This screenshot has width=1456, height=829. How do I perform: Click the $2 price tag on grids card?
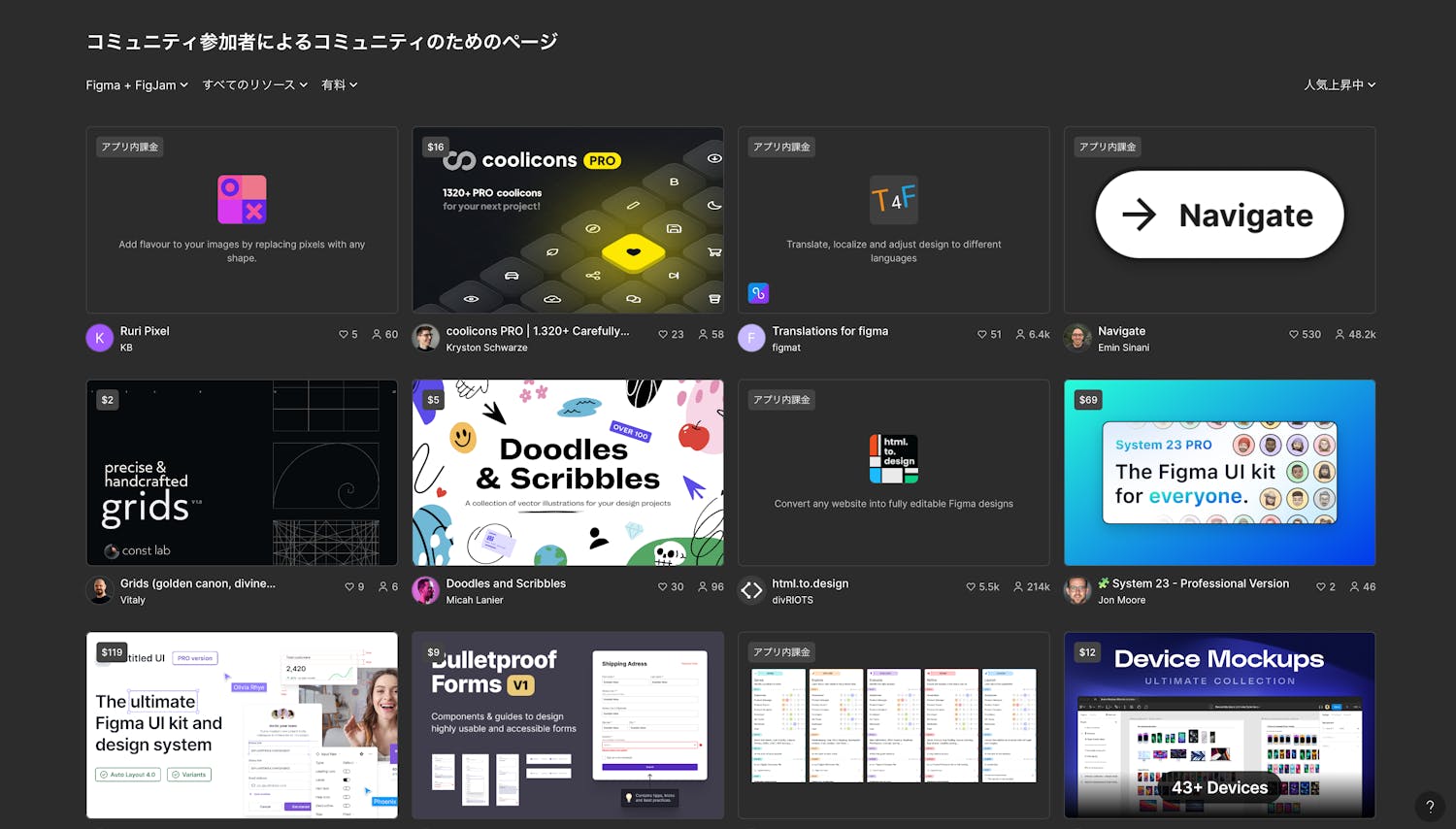(108, 400)
